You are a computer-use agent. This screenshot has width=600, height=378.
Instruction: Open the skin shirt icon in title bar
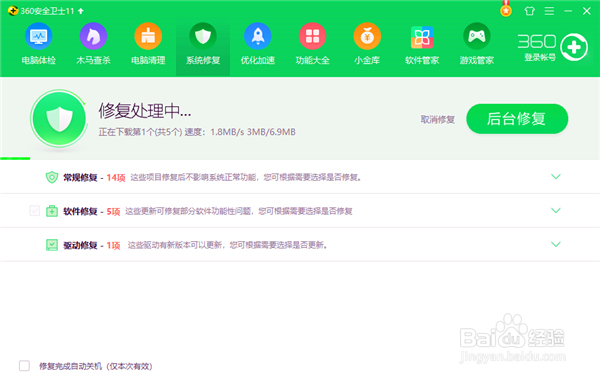click(x=529, y=11)
